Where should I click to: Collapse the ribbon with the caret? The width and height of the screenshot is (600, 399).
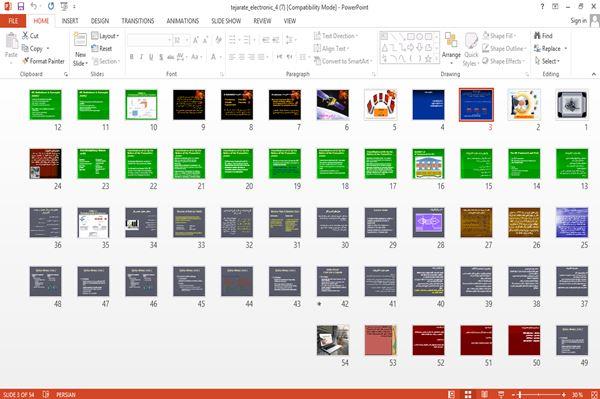point(594,74)
